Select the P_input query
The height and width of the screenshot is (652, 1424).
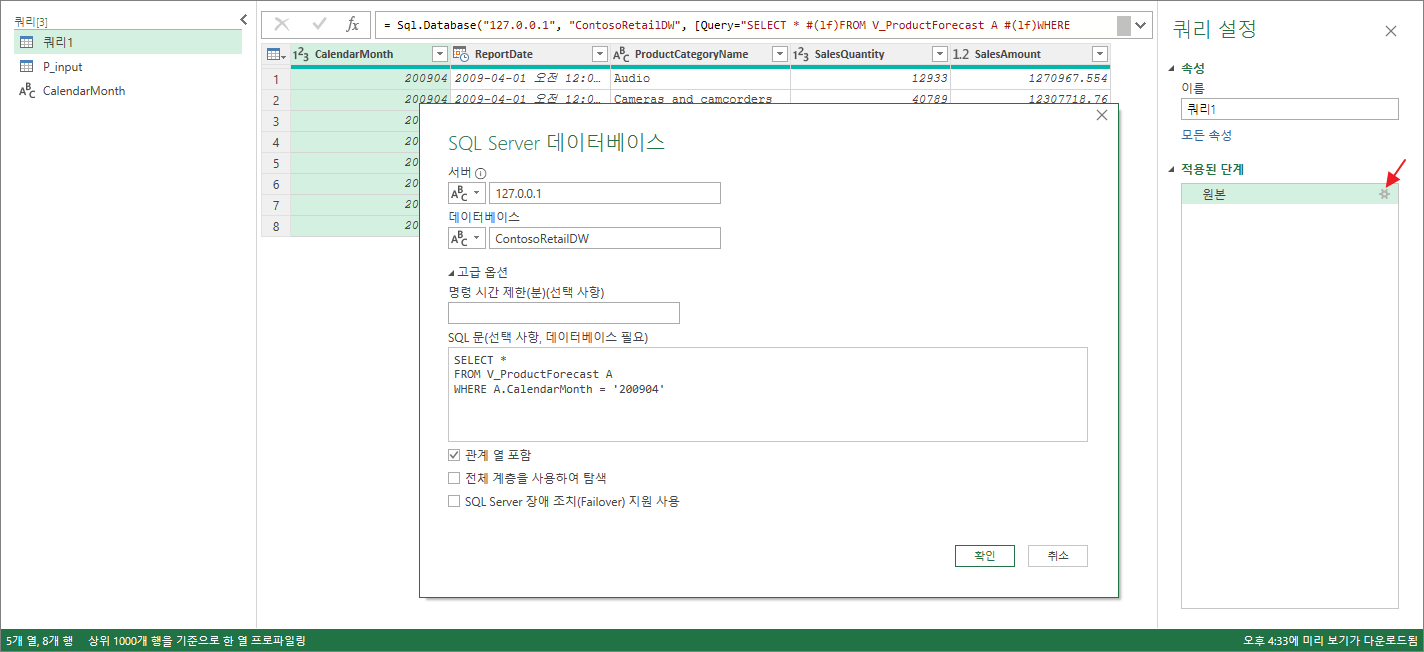tap(127, 66)
